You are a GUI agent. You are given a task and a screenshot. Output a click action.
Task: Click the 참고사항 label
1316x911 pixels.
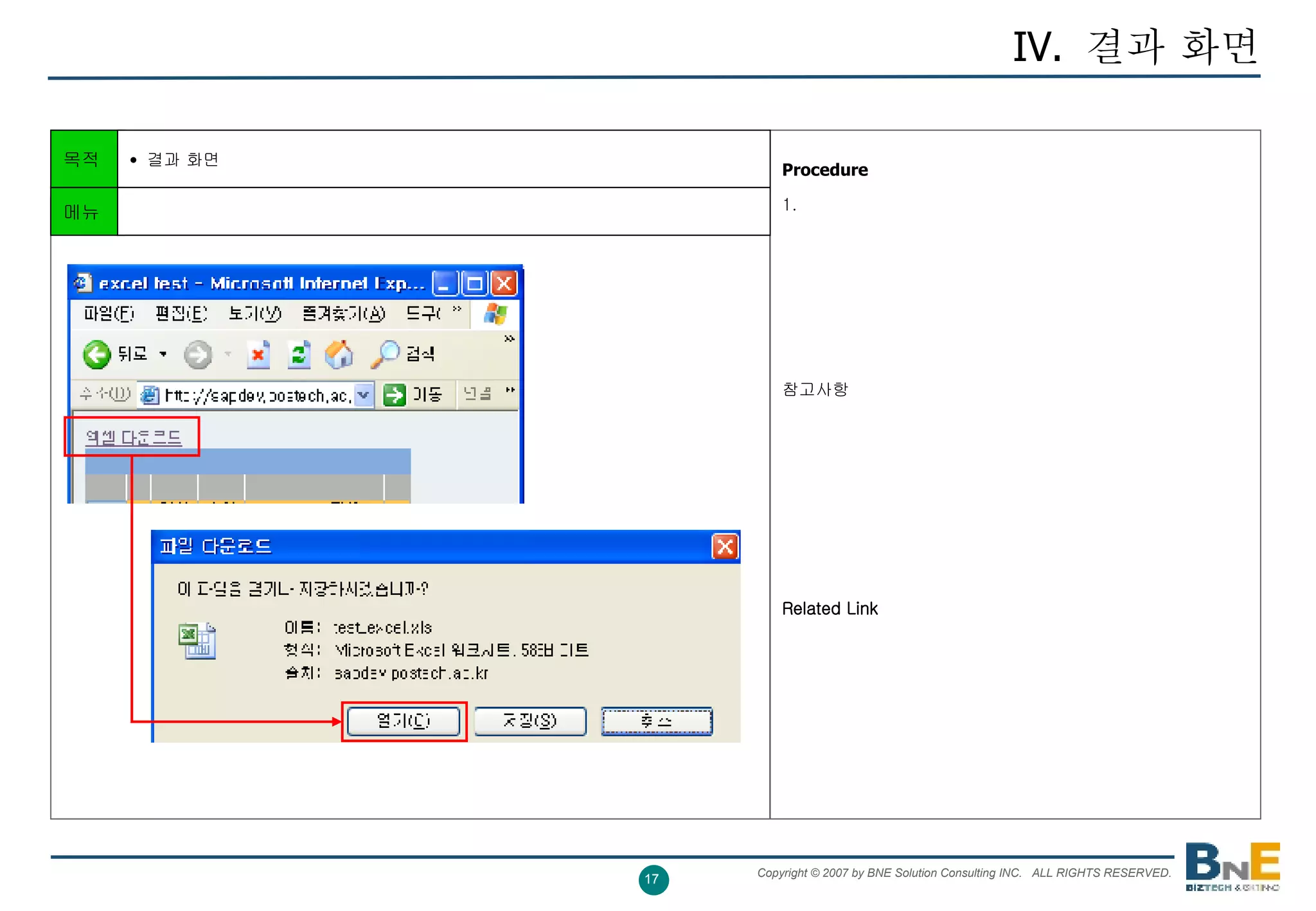(x=815, y=389)
